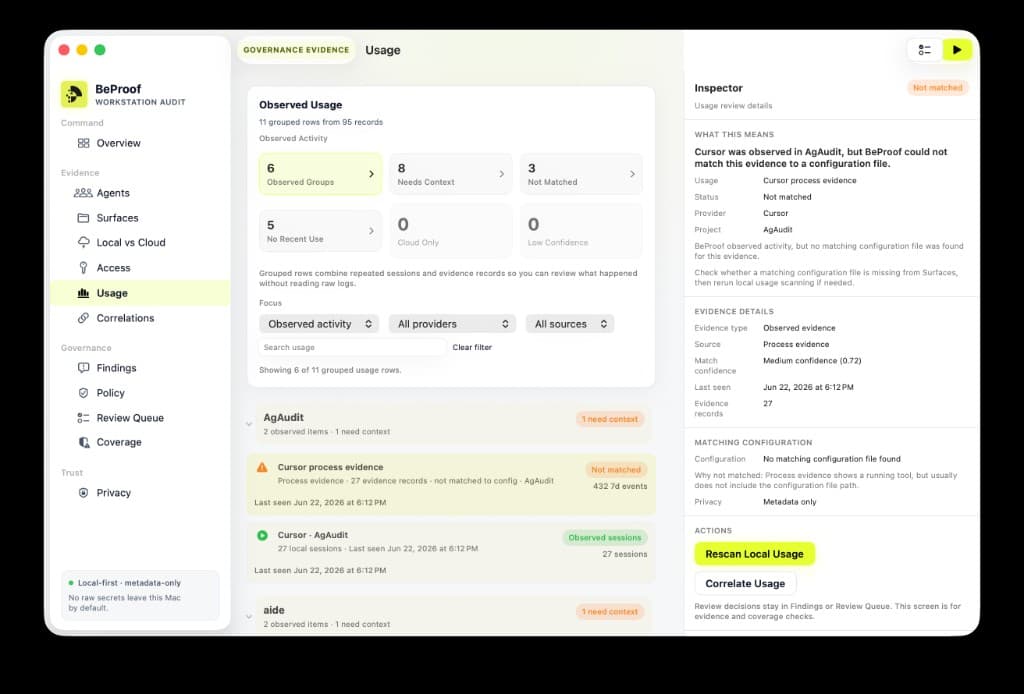Click the yellow play button in top bar
The image size is (1024, 694).
coord(957,50)
